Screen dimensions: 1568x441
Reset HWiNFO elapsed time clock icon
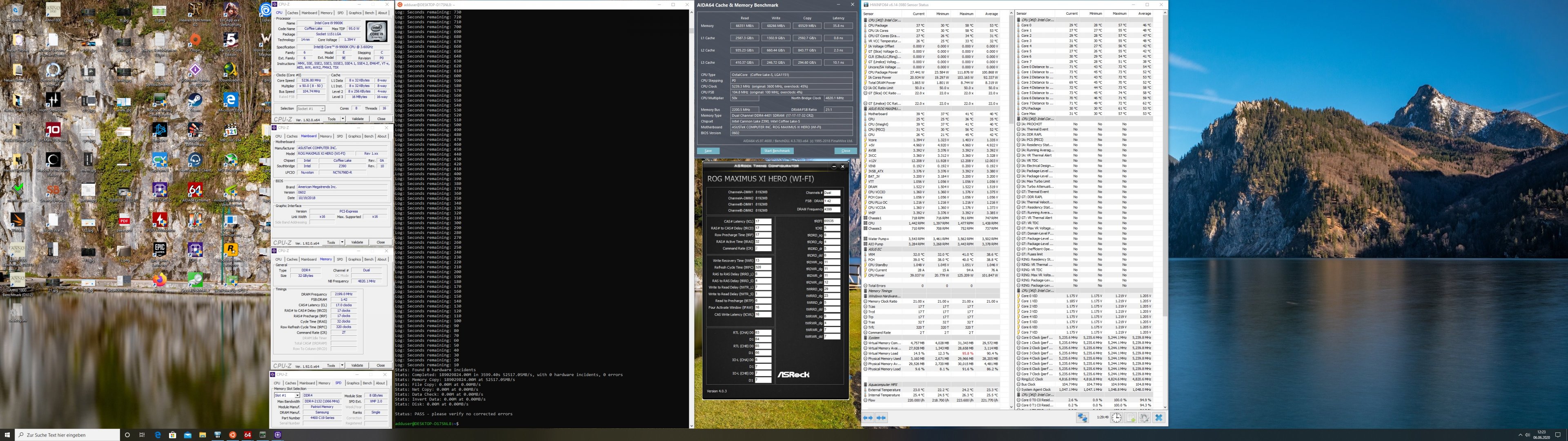point(1116,418)
